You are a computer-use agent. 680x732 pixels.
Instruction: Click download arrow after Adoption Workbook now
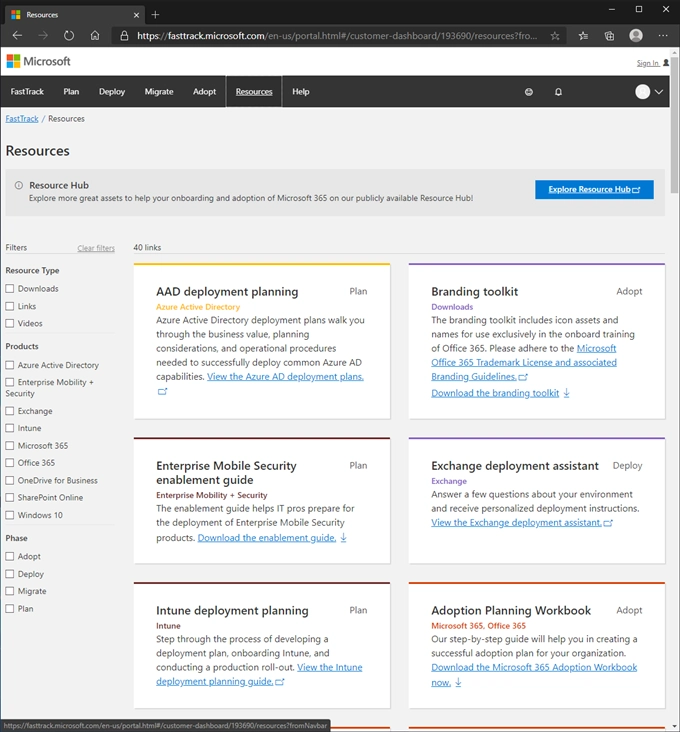click(458, 682)
